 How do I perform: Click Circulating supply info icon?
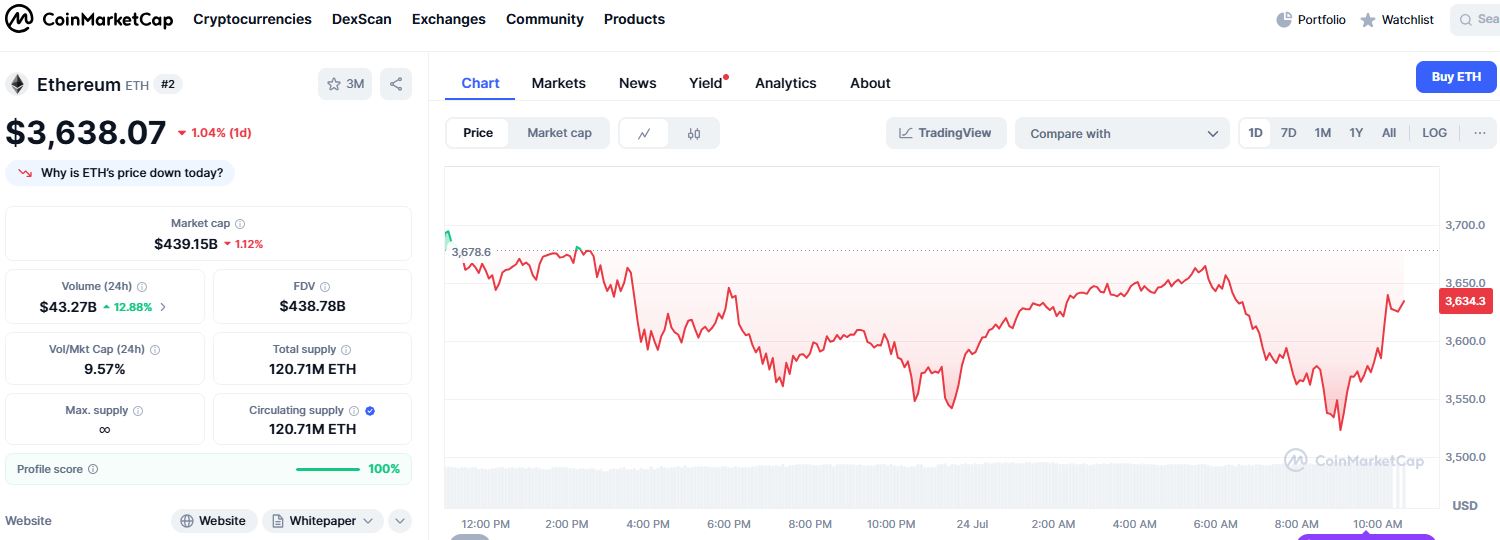pyautogui.click(x=354, y=411)
